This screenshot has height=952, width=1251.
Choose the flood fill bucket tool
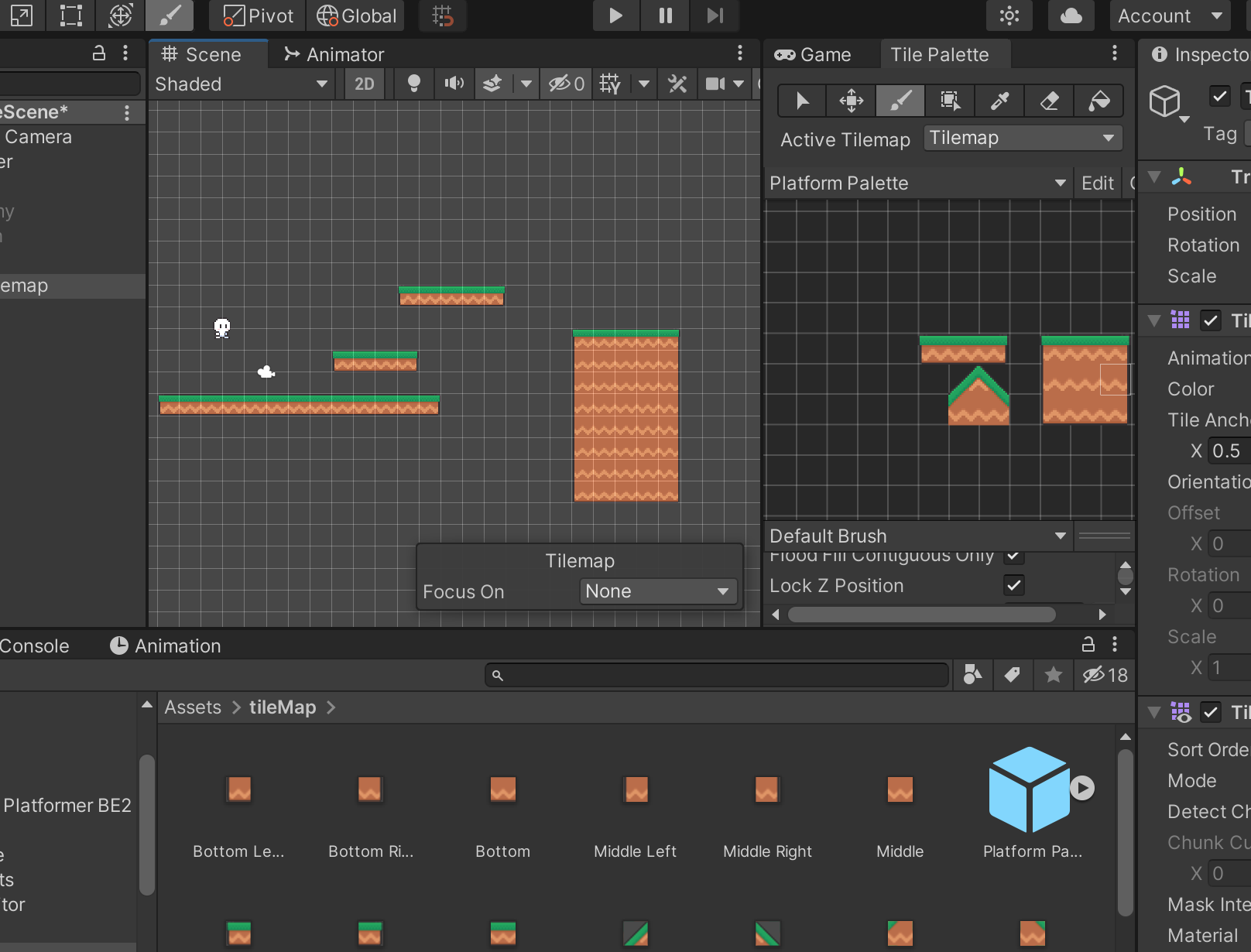coord(1098,101)
